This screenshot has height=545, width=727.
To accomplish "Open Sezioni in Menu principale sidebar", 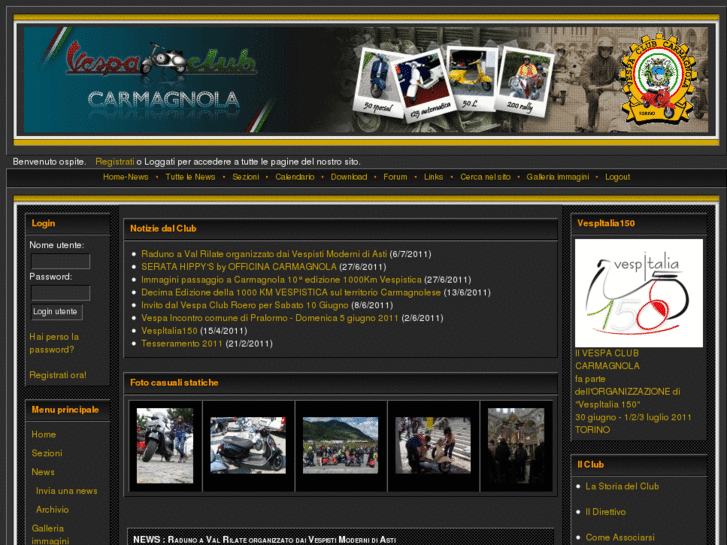I will (x=47, y=453).
